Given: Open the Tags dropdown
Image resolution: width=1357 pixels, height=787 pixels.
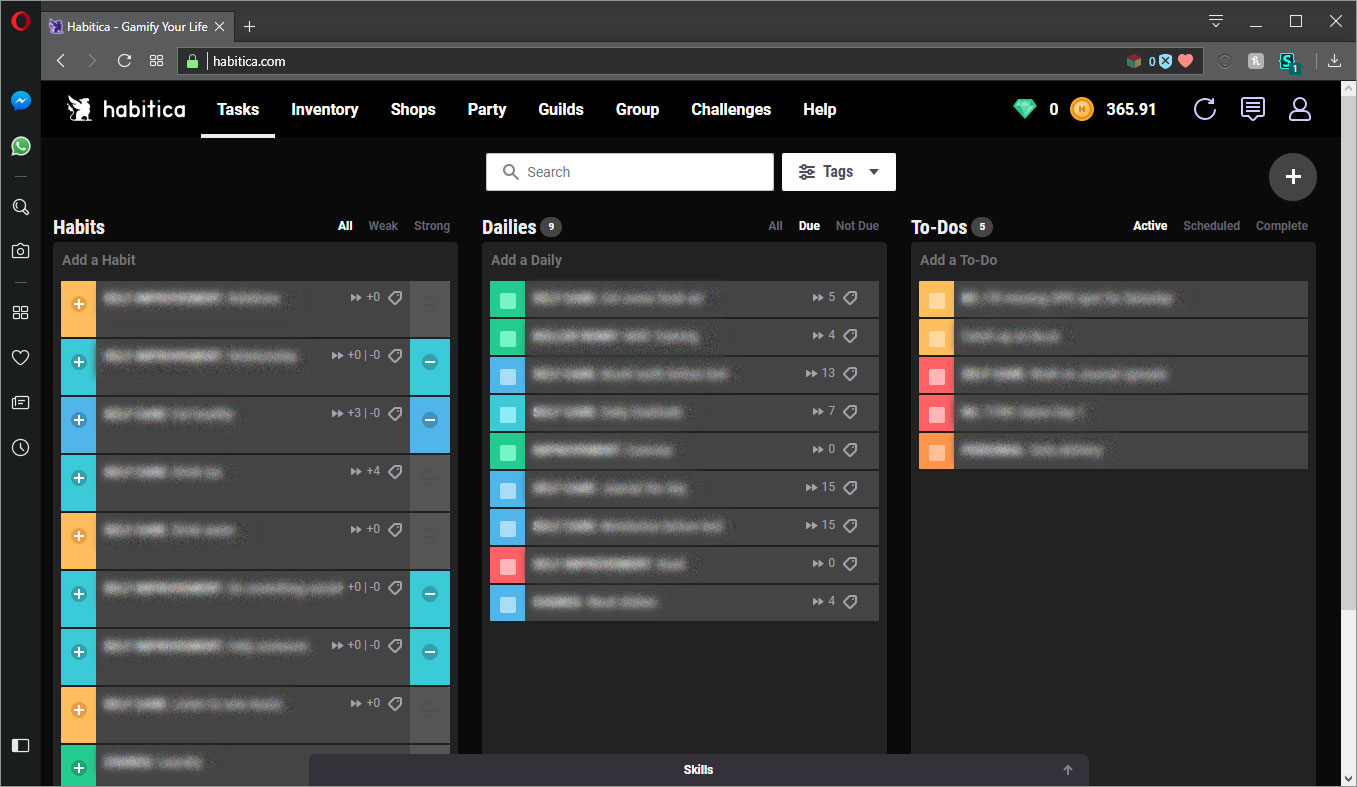Looking at the screenshot, I should [838, 171].
